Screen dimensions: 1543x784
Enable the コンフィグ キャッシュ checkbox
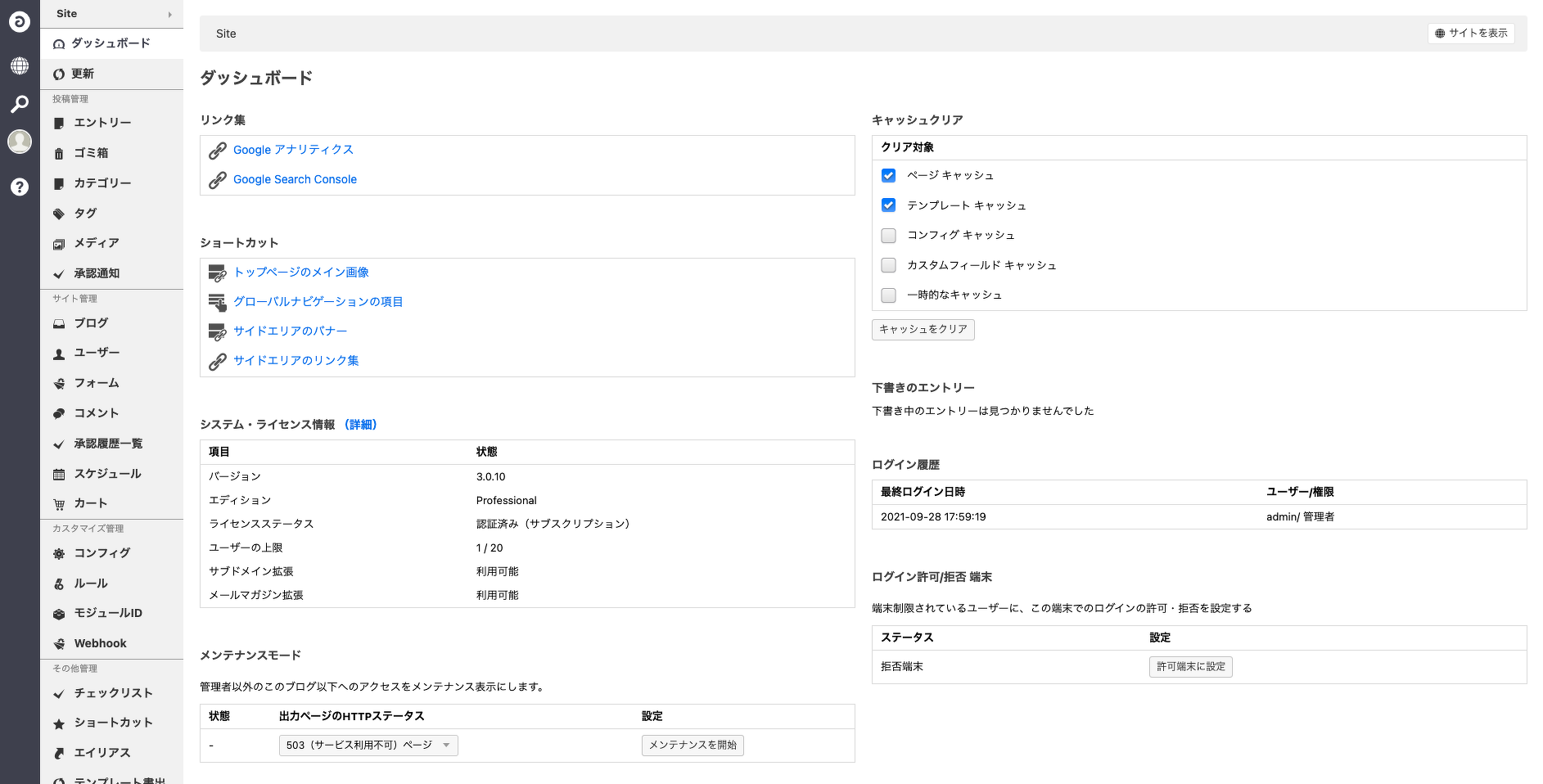888,236
